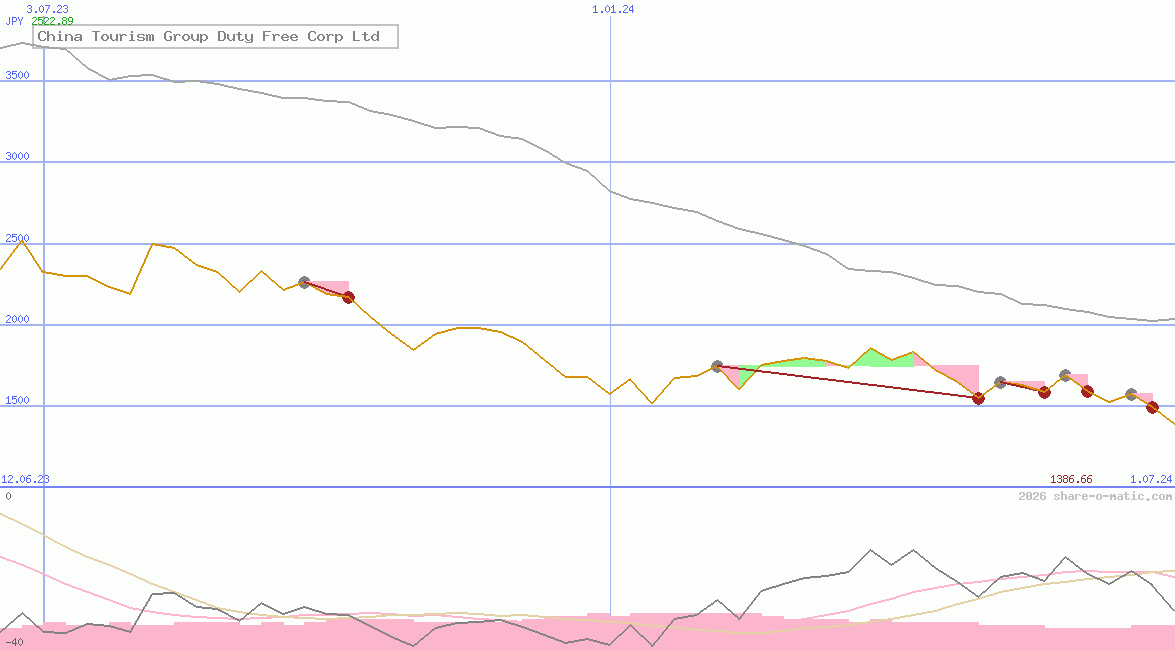Click the first grey entry marker near 2250
This screenshot has width=1175, height=650.
304,283
